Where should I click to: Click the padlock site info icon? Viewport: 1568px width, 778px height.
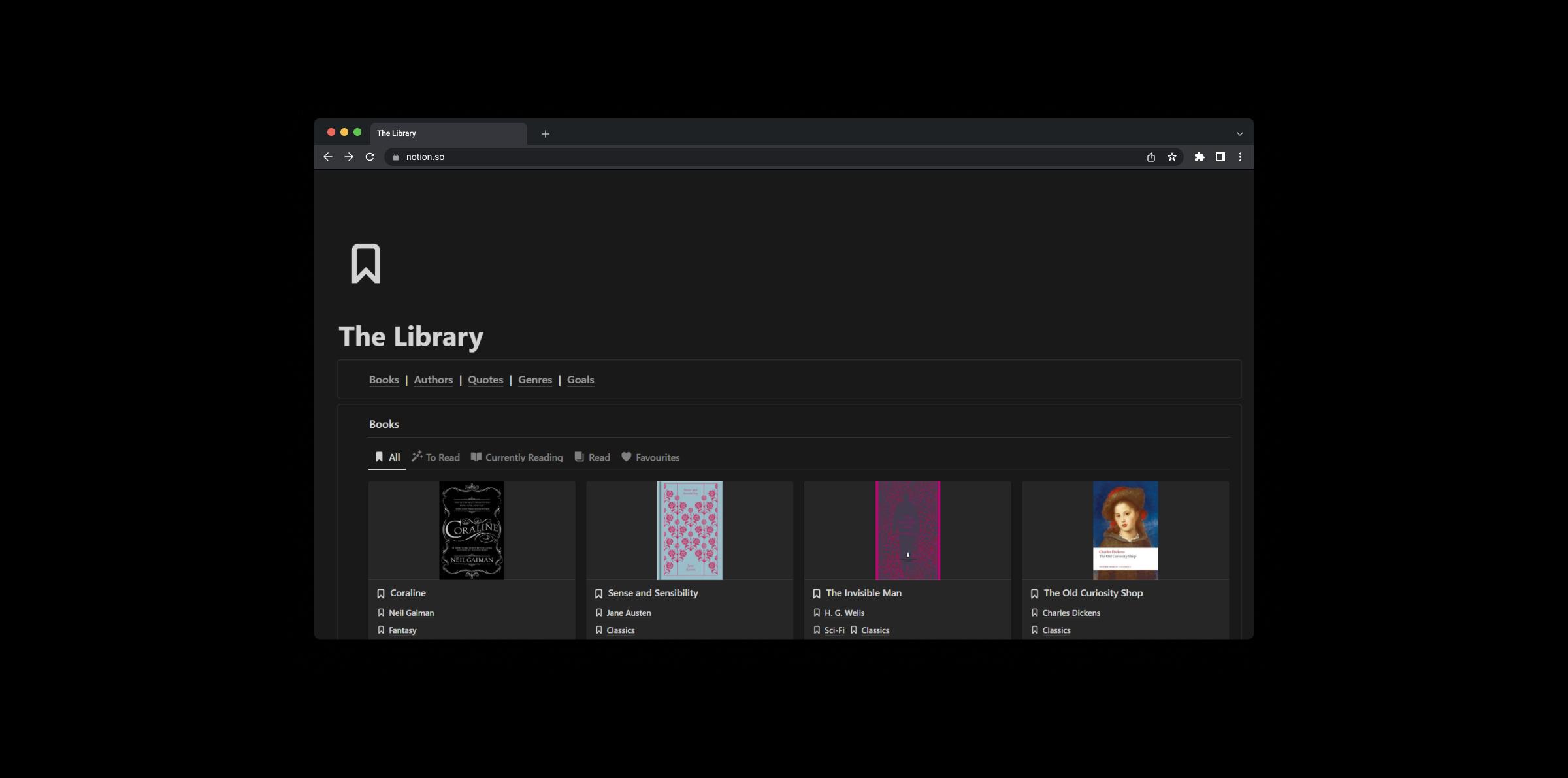pos(395,157)
